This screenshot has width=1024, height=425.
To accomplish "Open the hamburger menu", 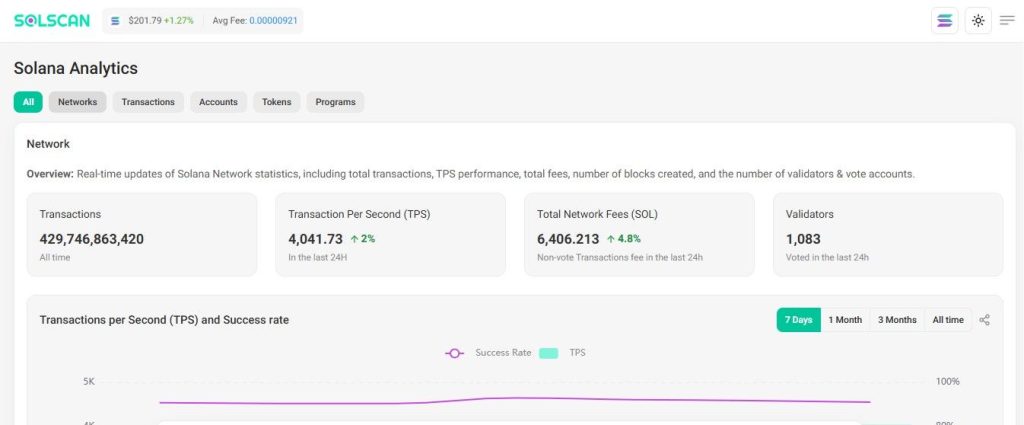I will pos(1007,20).
